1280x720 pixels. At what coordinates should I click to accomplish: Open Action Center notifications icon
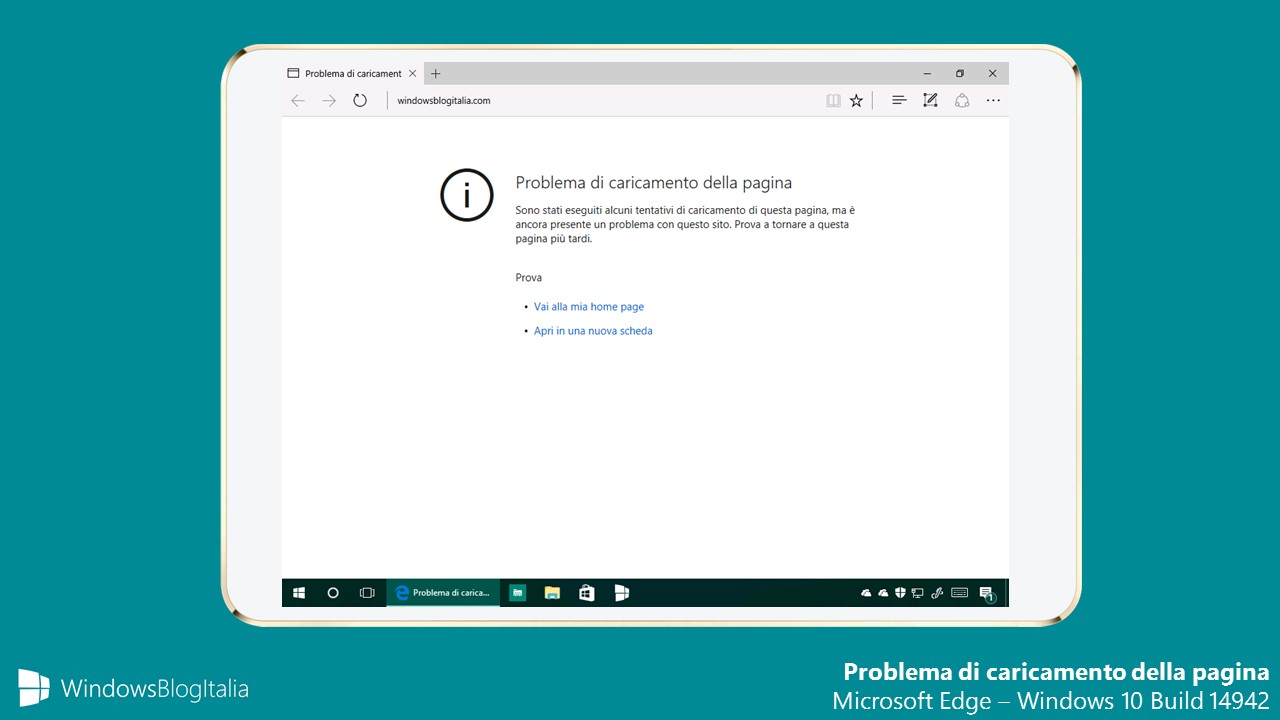(x=987, y=593)
